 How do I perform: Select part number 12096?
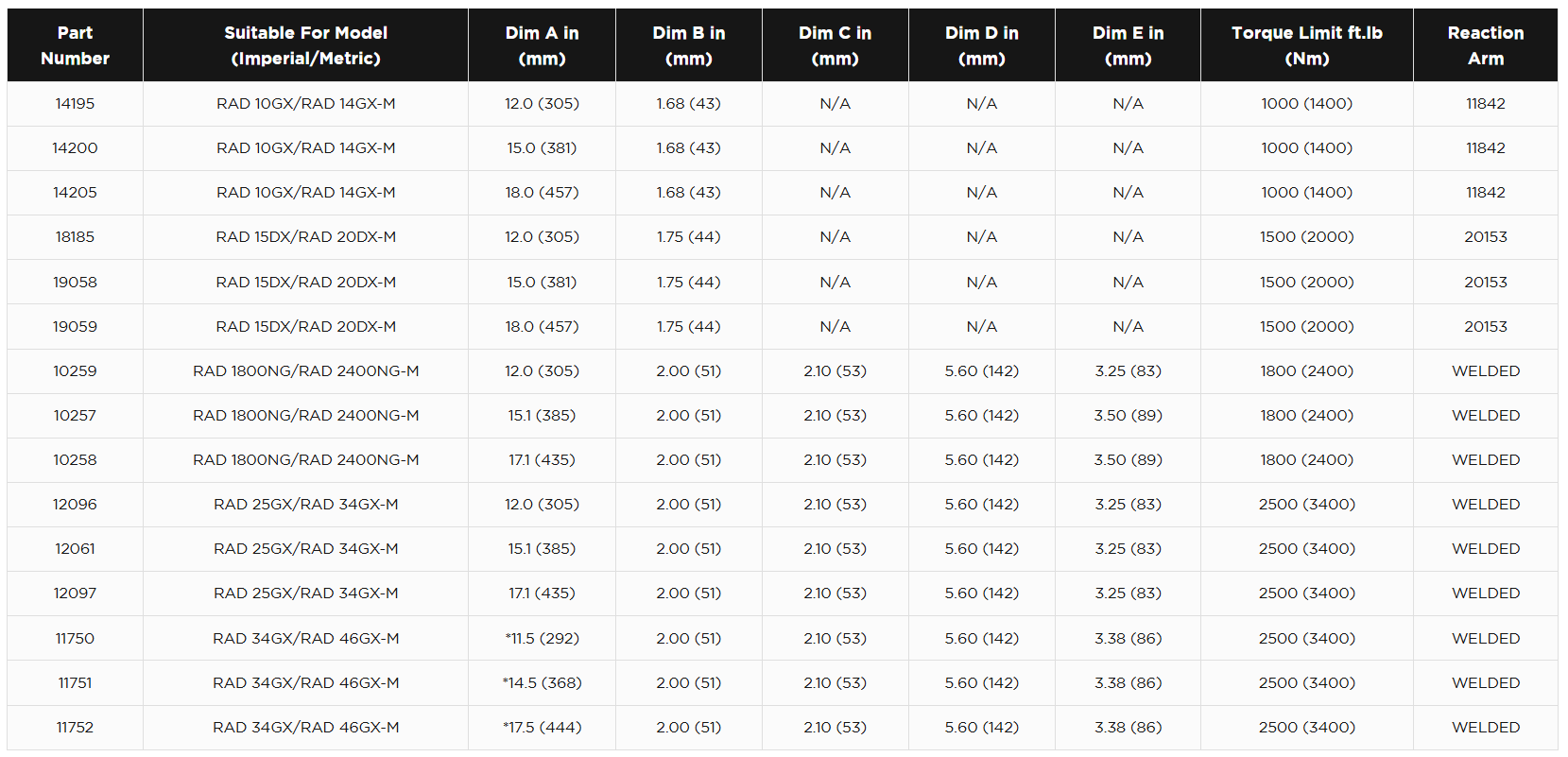75,505
